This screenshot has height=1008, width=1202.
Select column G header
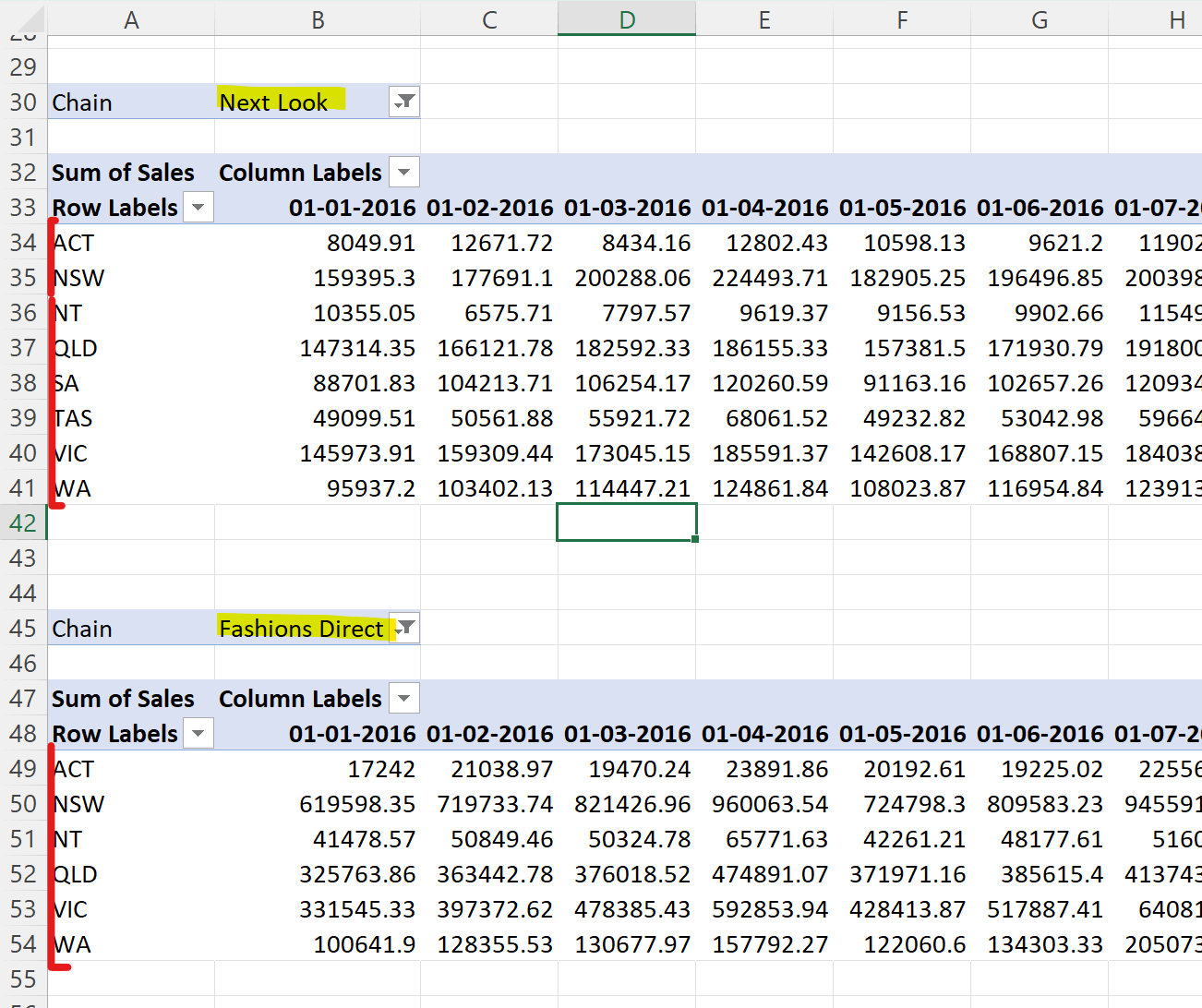pyautogui.click(x=1040, y=19)
